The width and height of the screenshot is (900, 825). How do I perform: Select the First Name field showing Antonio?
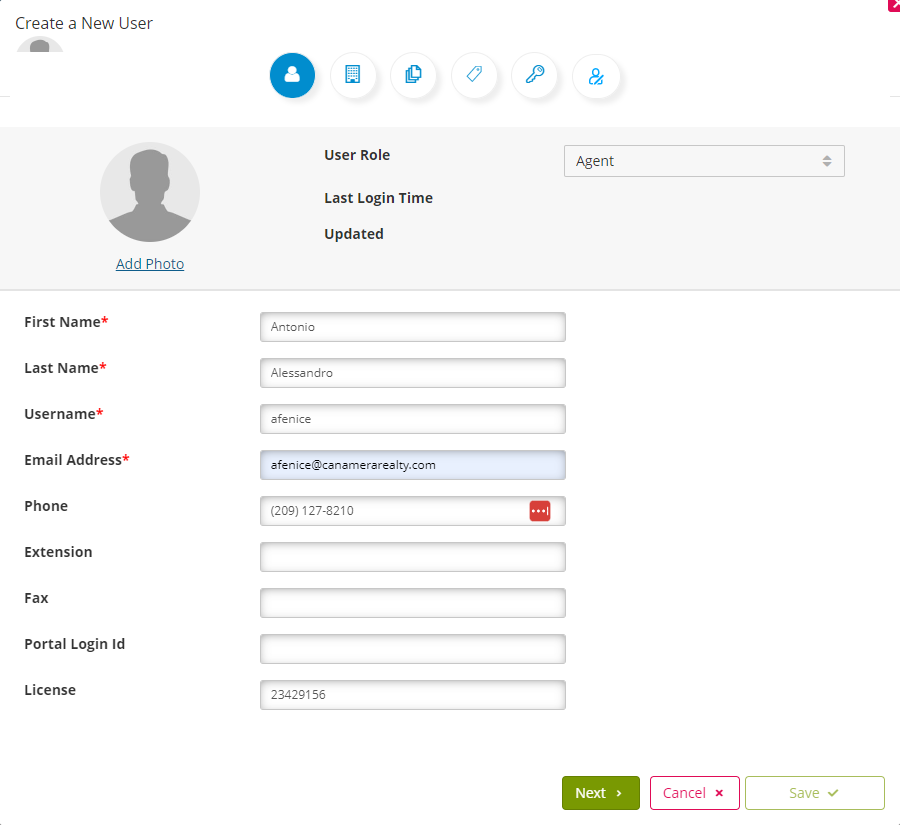(x=412, y=326)
